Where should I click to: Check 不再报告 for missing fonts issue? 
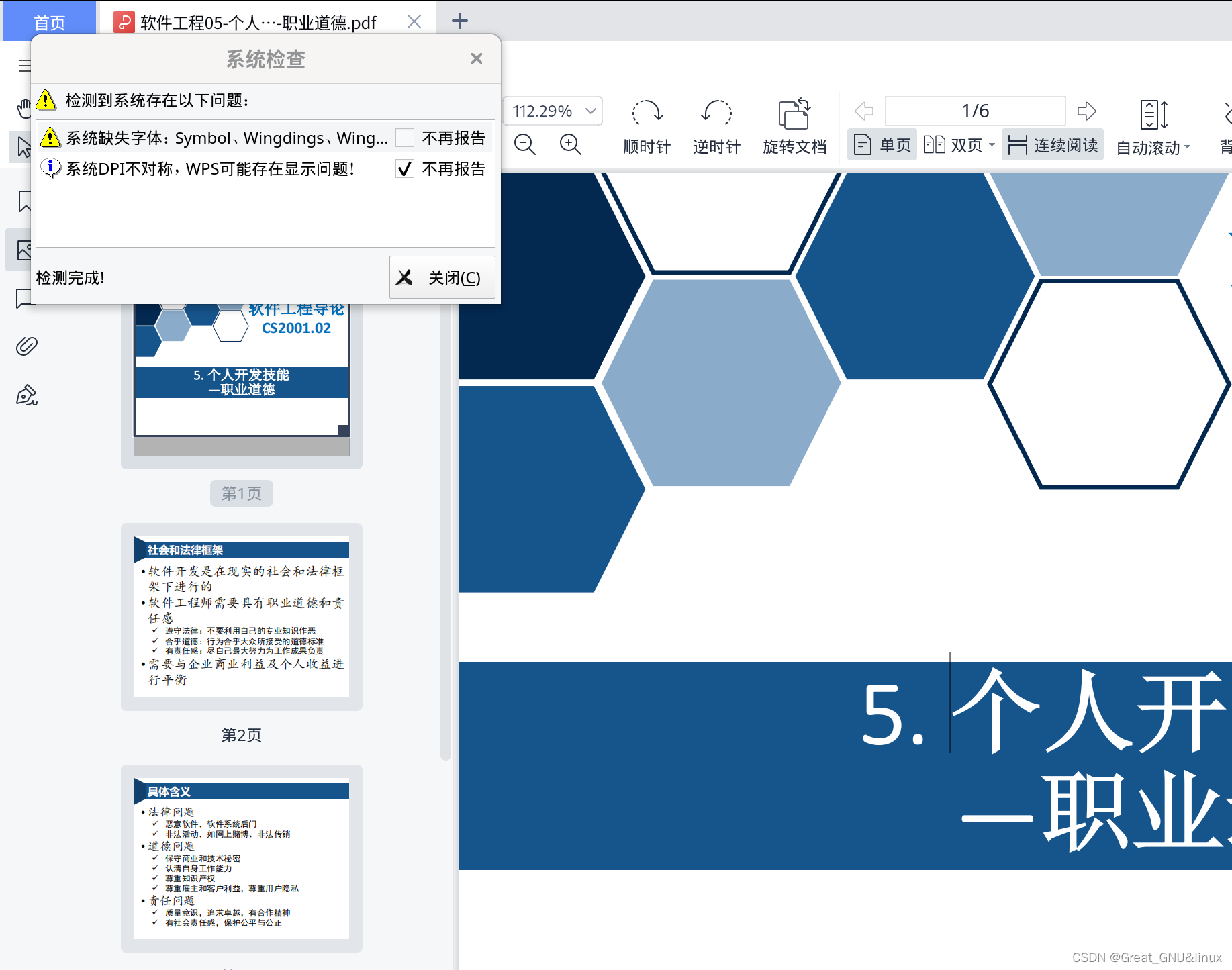coord(405,138)
